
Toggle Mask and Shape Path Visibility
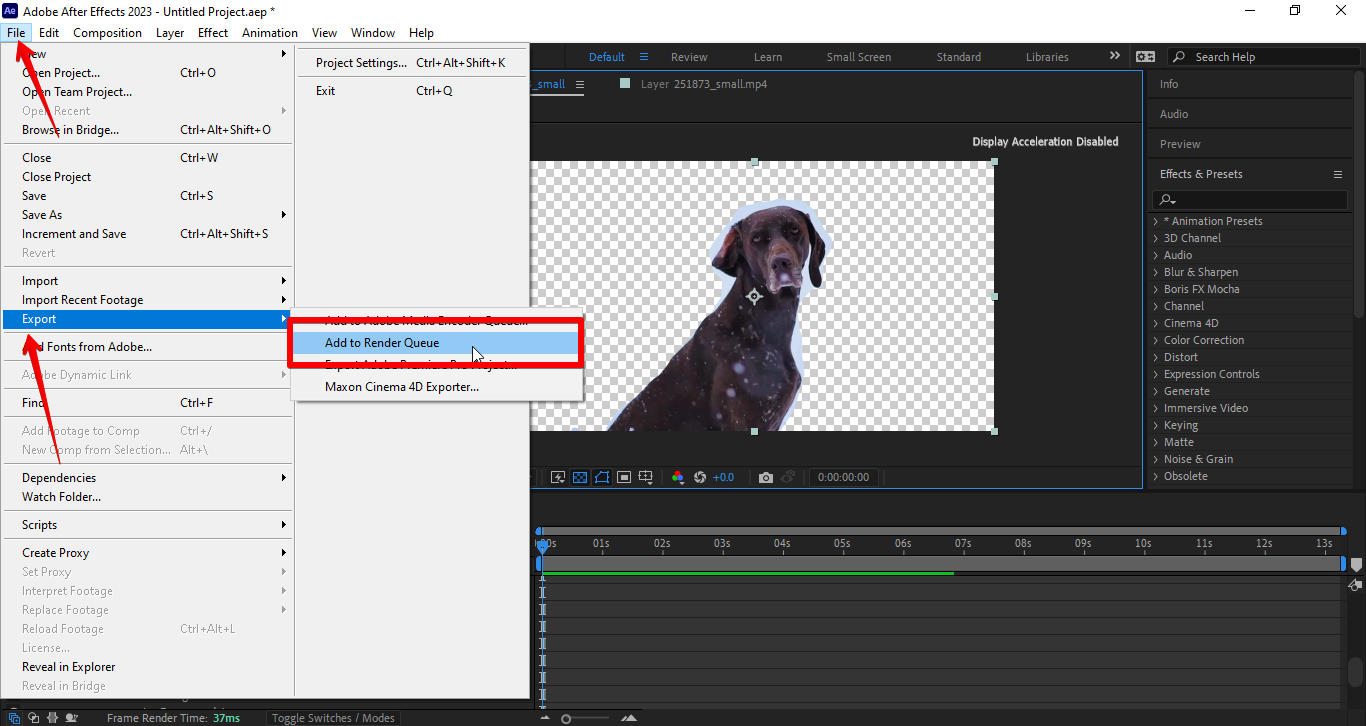601,477
